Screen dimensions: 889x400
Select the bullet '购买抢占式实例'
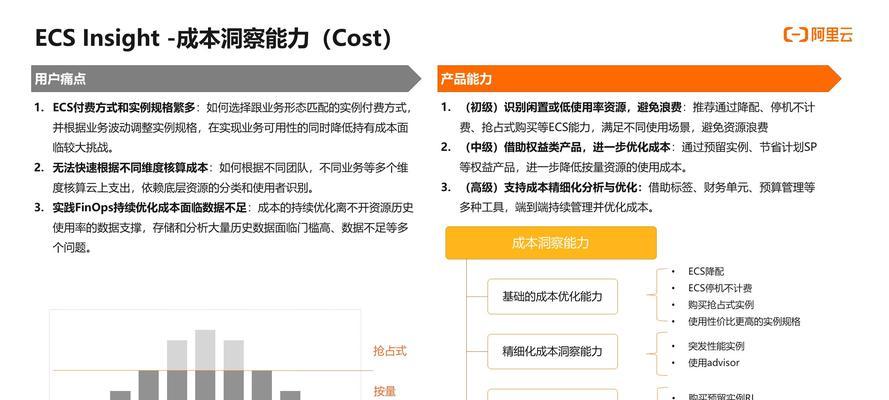721,305
